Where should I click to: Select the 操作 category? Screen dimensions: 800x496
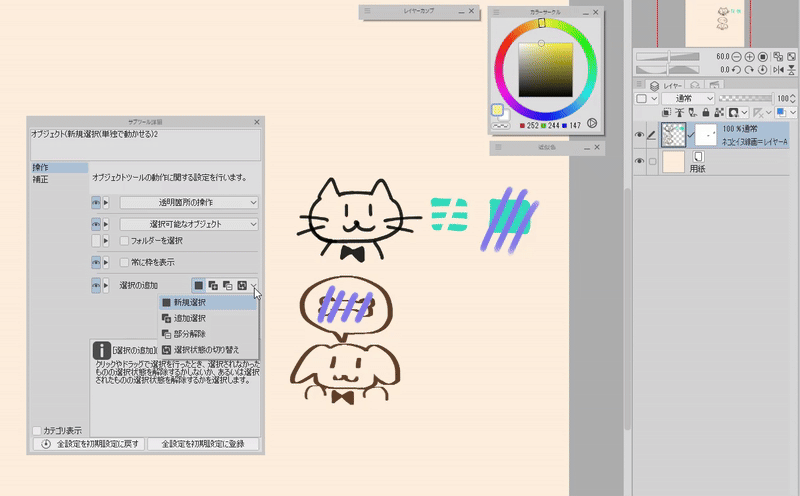pyautogui.click(x=59, y=167)
